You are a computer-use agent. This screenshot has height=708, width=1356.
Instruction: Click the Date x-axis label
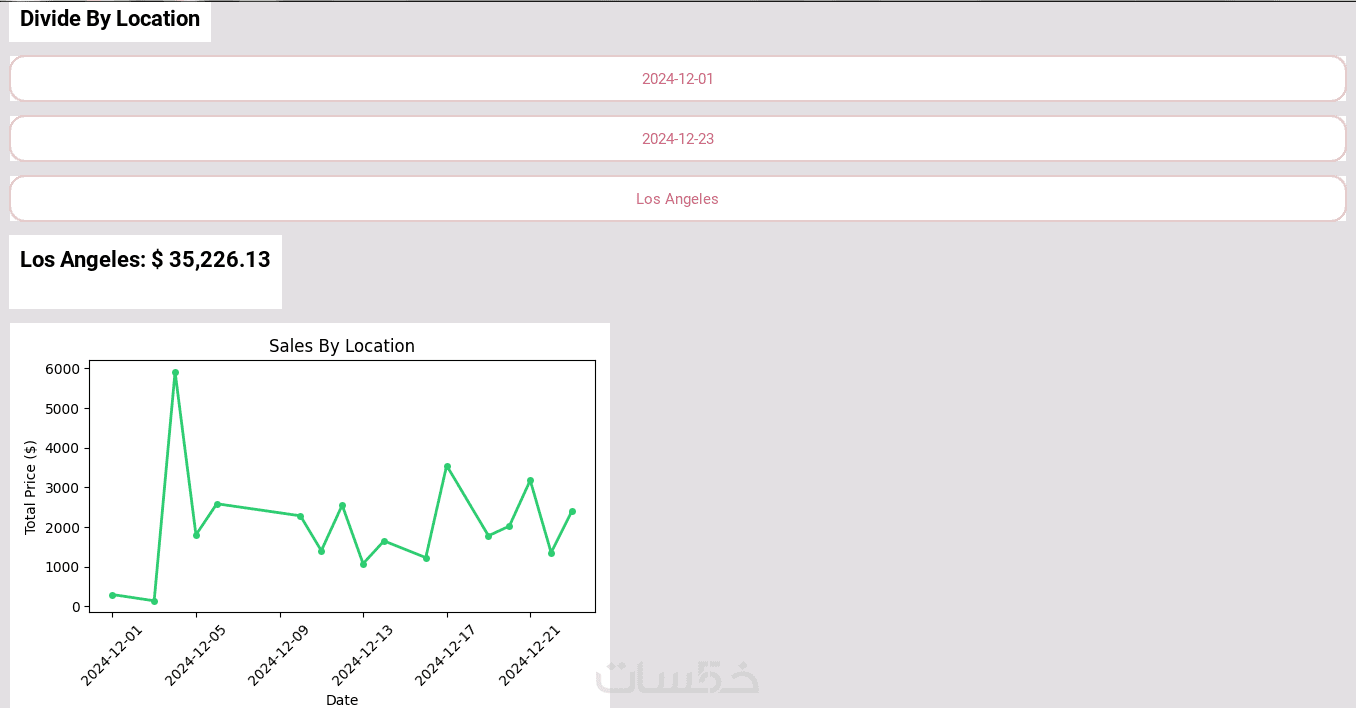pyautogui.click(x=342, y=700)
